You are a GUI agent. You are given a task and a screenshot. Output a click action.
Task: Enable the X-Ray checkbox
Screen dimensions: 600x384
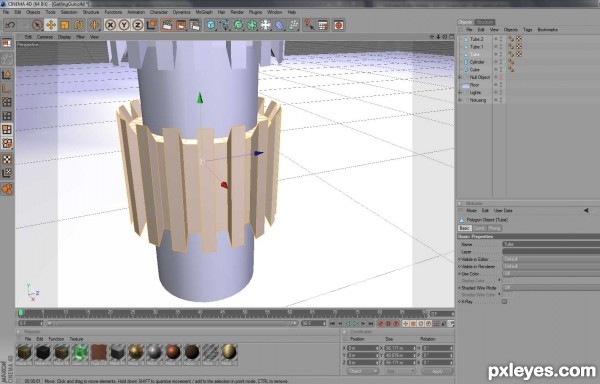pos(504,302)
